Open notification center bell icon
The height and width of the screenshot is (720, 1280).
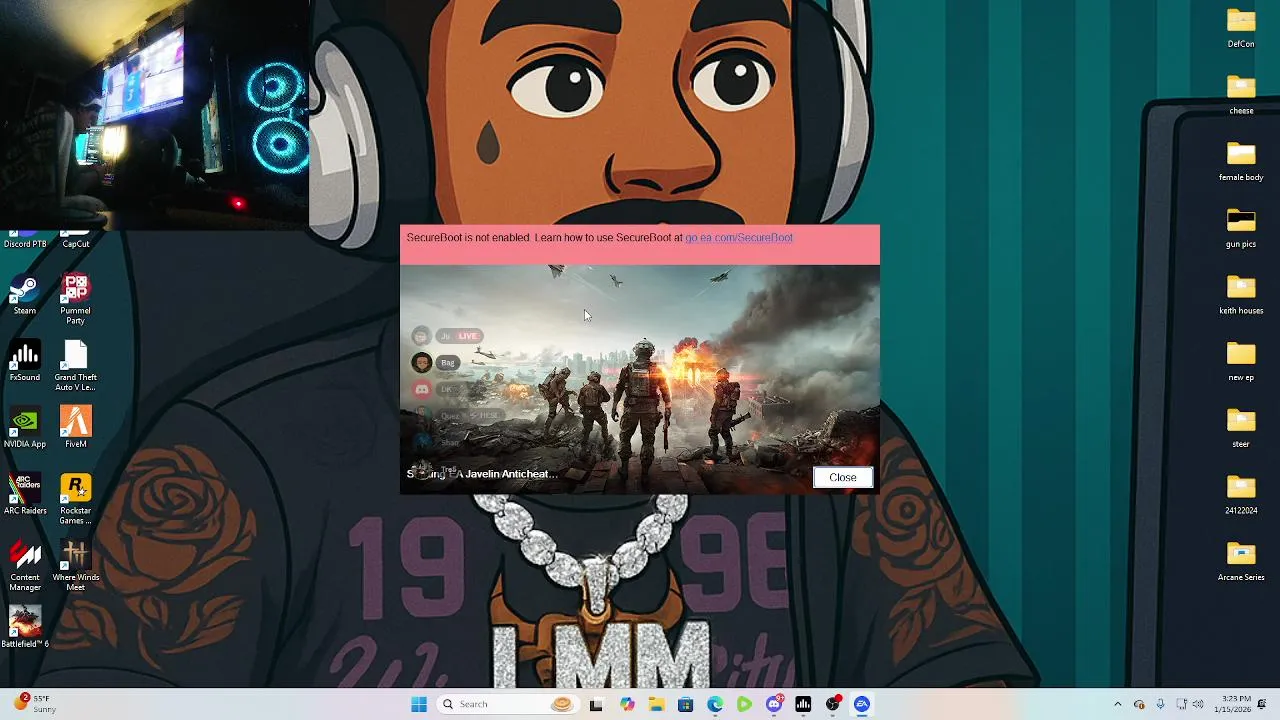(x=1262, y=704)
